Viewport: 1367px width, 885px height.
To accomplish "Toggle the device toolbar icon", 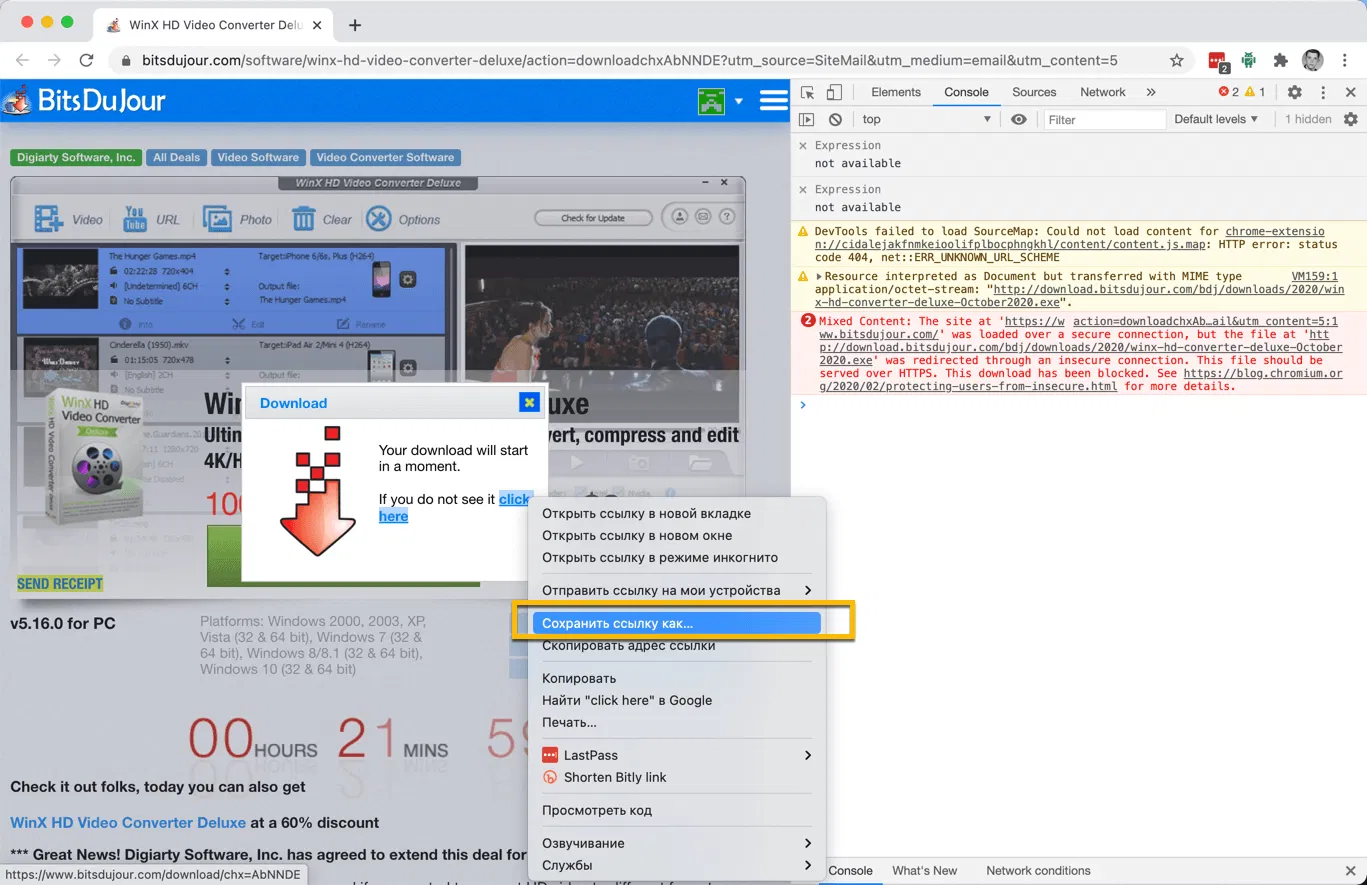I will [834, 92].
